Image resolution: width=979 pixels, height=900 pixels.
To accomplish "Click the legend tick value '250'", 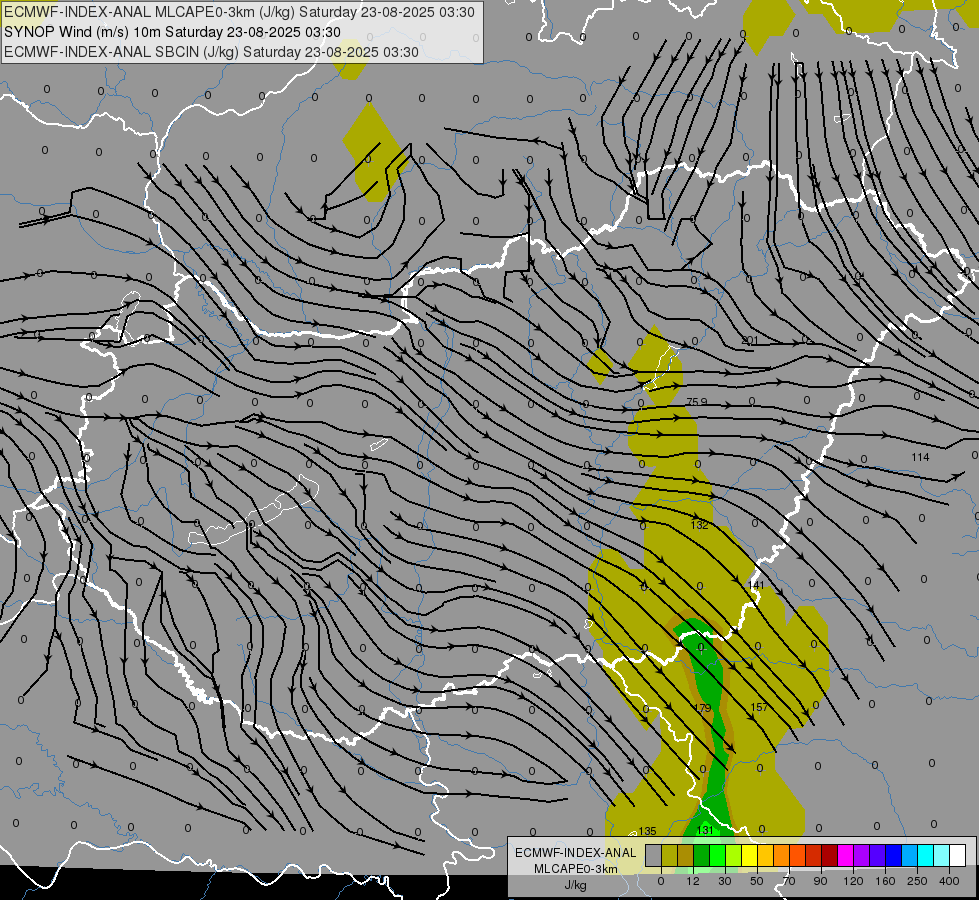I will click(917, 881).
